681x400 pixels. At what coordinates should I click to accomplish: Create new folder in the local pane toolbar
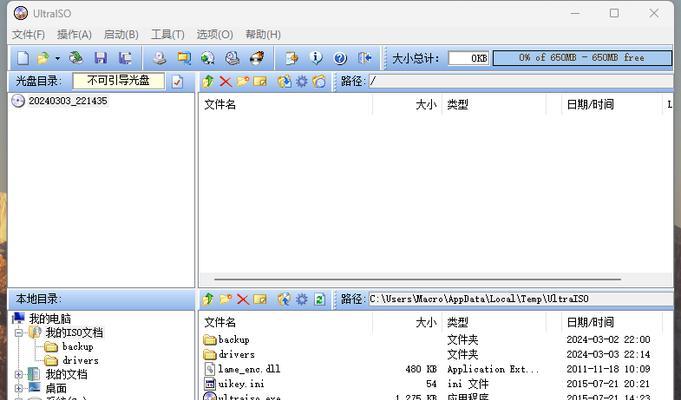(225, 299)
